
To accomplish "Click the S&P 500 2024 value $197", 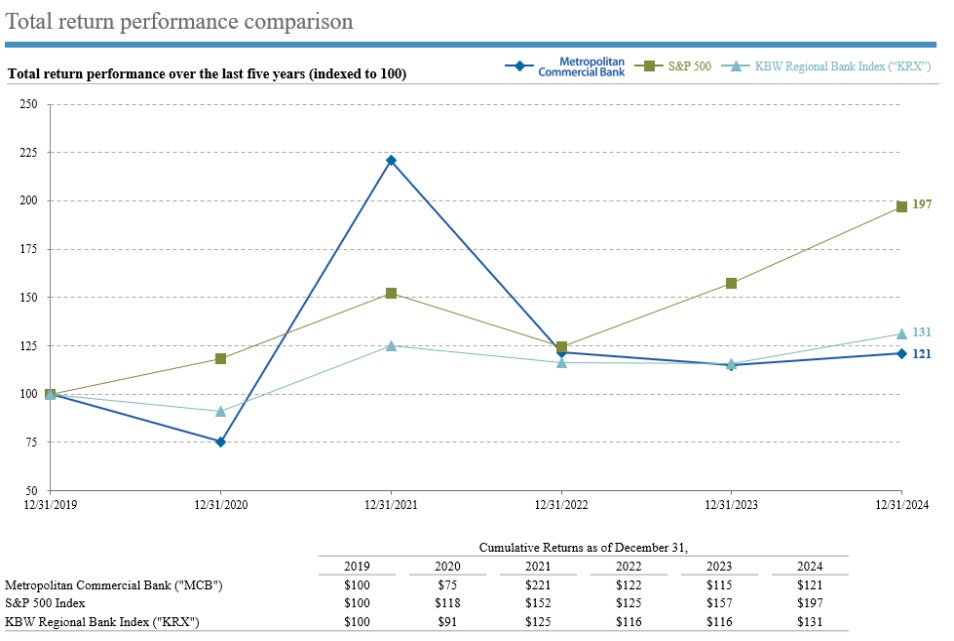I will point(810,603).
